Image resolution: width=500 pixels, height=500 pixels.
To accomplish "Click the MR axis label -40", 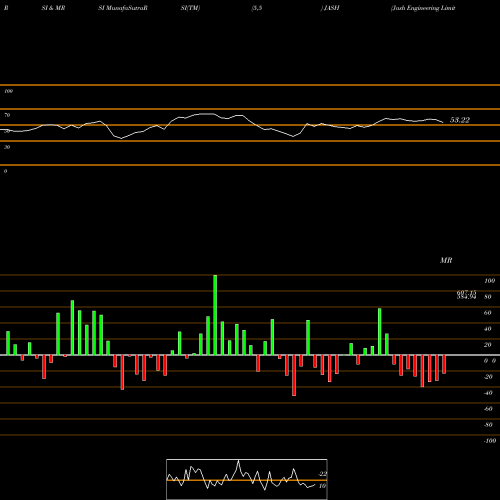I will (x=488, y=393).
